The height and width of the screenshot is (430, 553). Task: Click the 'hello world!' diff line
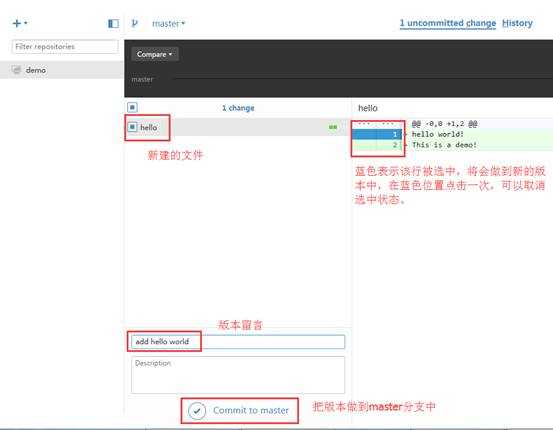pyautogui.click(x=437, y=134)
